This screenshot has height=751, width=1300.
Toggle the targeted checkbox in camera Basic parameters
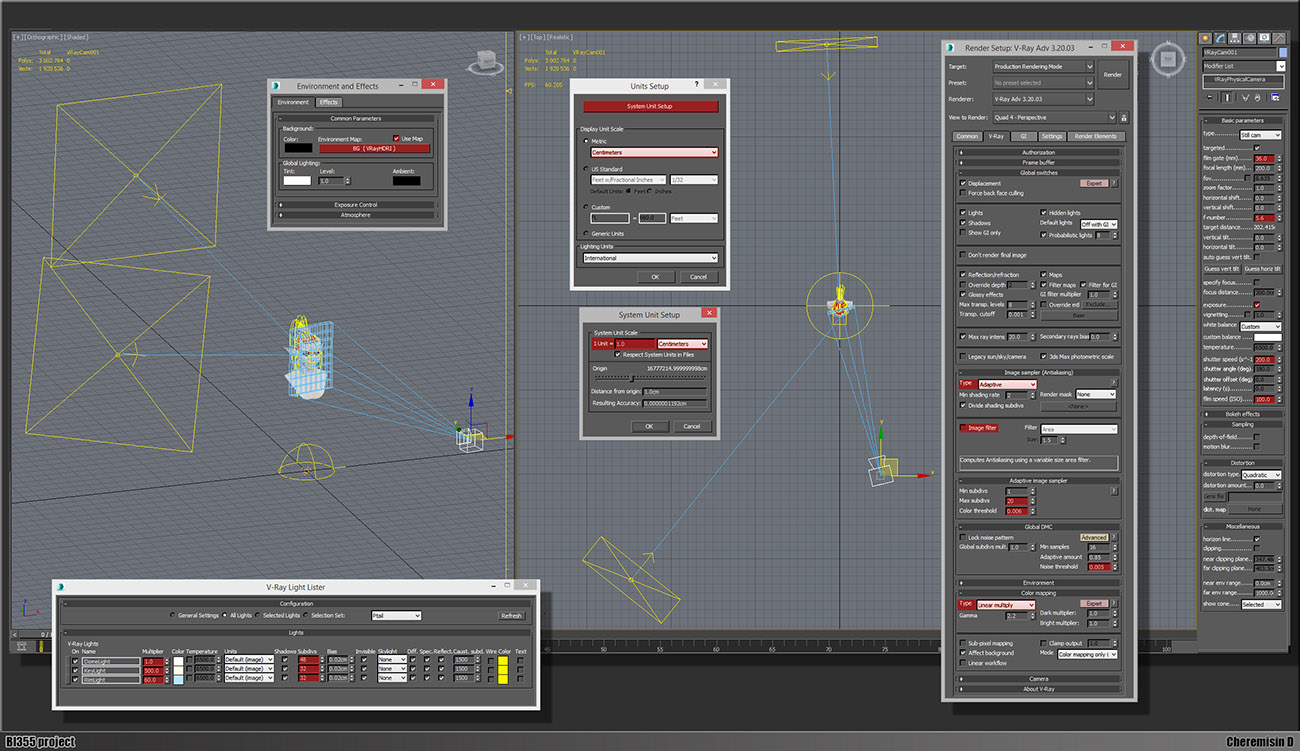tap(1257, 148)
